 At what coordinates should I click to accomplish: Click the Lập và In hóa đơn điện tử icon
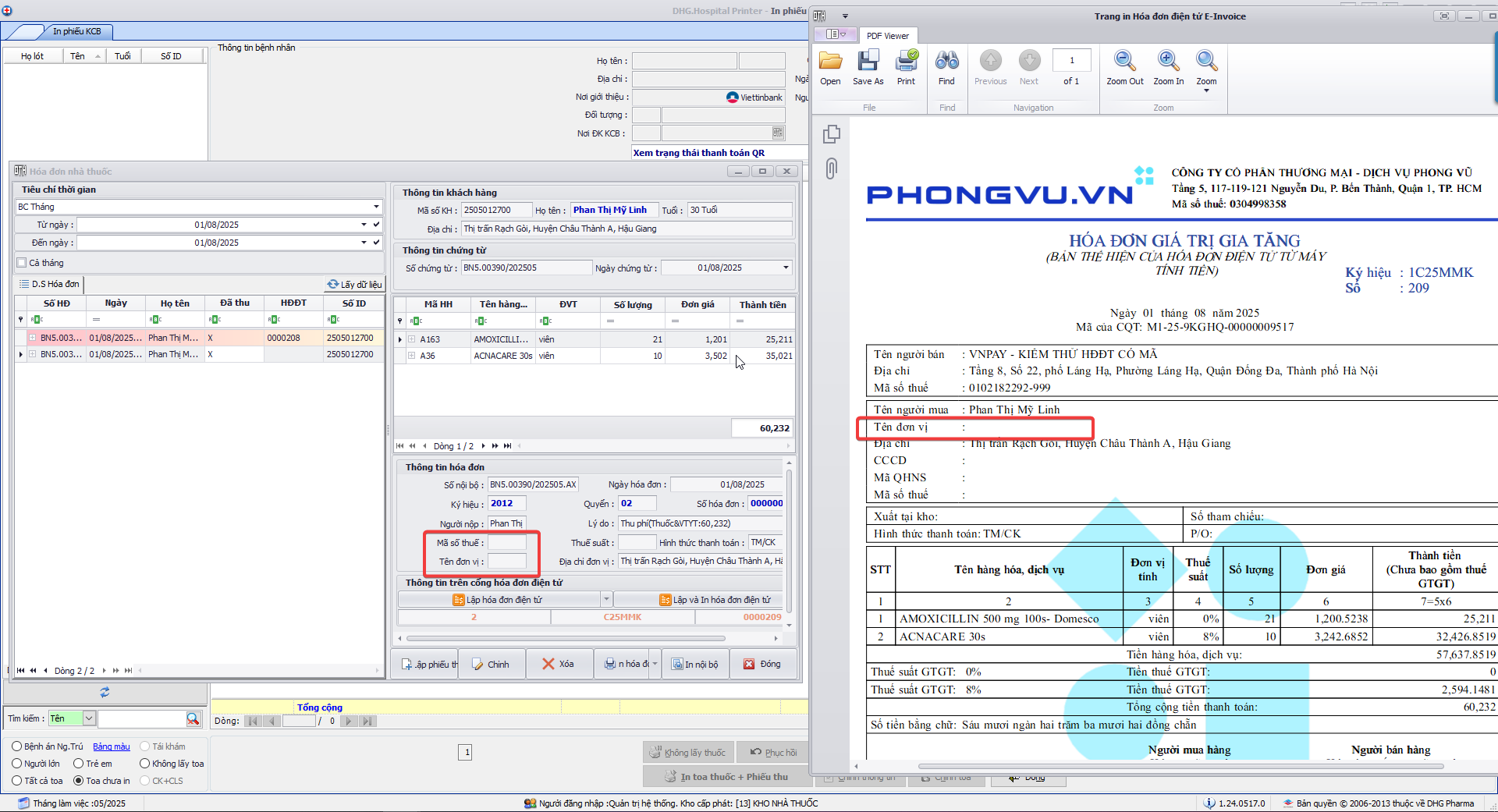tap(666, 600)
